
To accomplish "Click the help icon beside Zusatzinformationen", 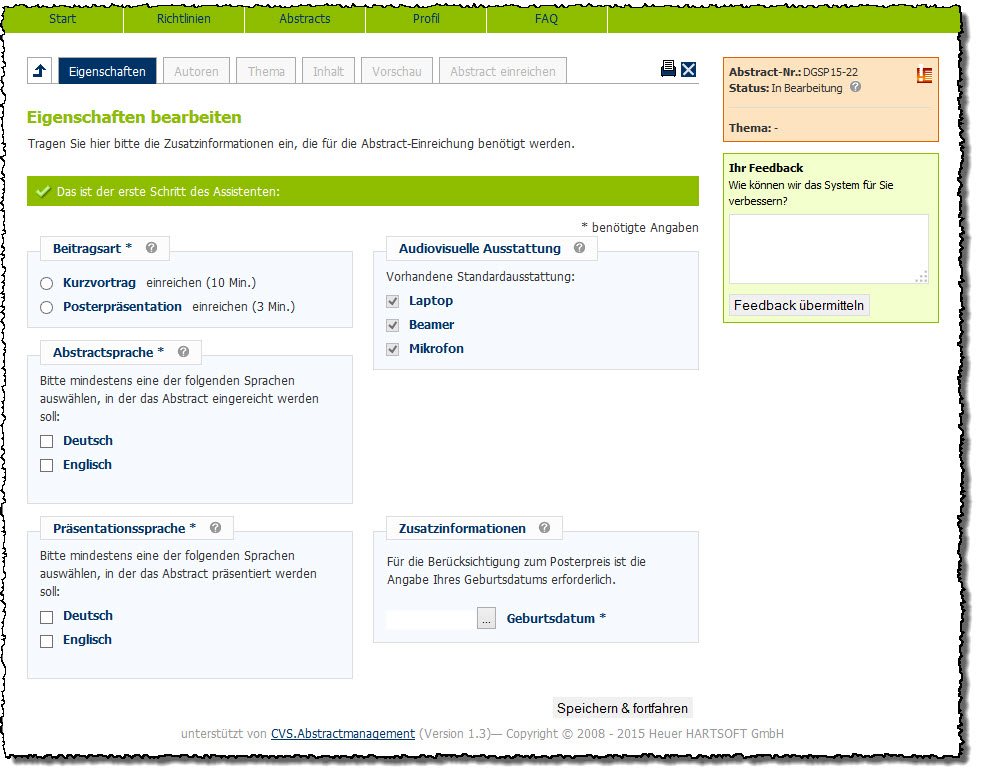I will coord(544,528).
